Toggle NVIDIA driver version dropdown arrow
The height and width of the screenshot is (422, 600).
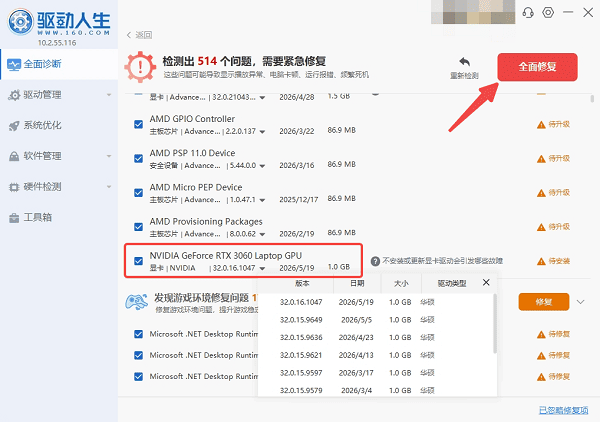(x=262, y=268)
